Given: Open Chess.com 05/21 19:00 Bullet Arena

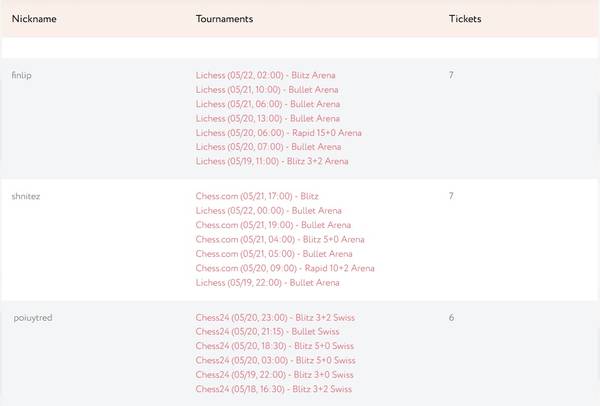Looking at the screenshot, I should (273, 225).
